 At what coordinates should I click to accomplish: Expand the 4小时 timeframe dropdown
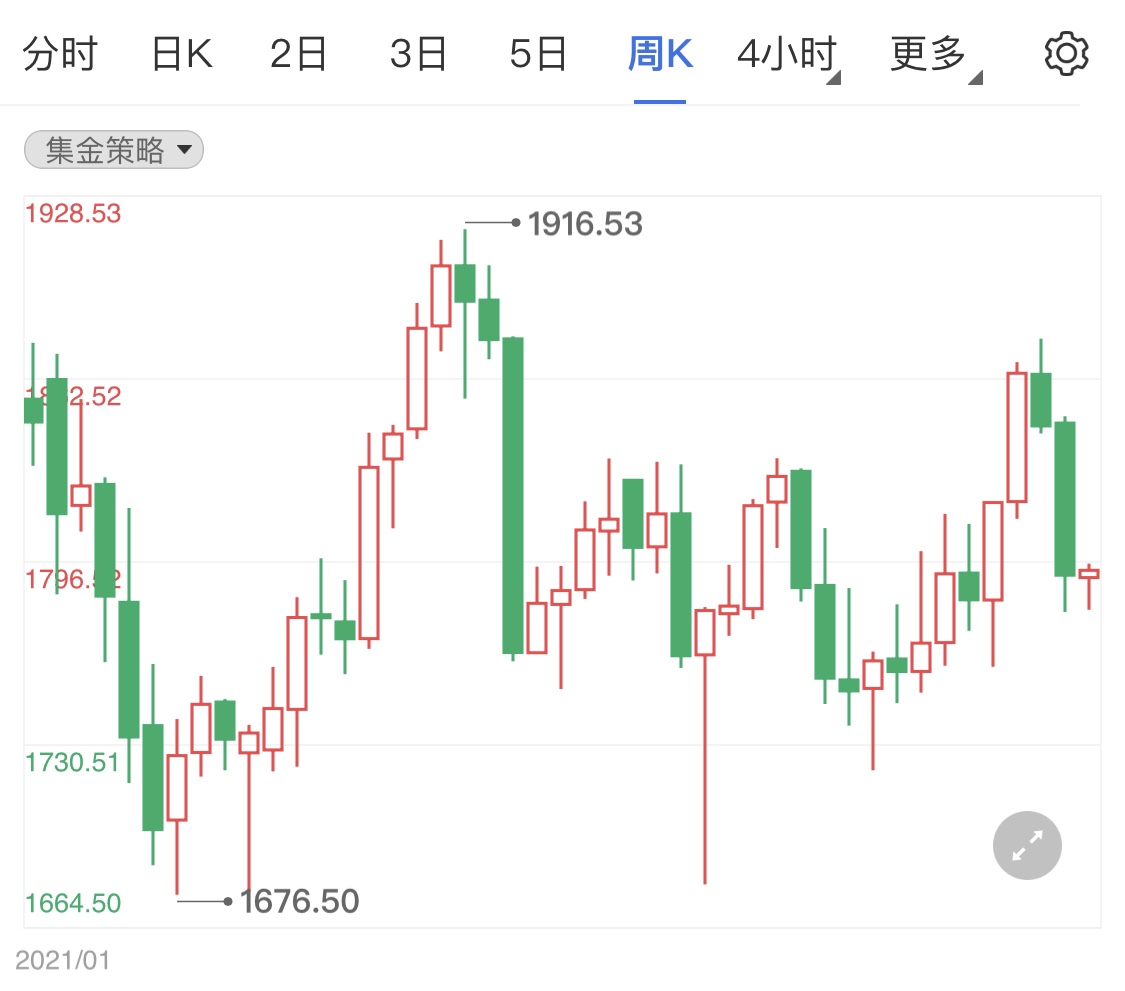pyautogui.click(x=789, y=55)
